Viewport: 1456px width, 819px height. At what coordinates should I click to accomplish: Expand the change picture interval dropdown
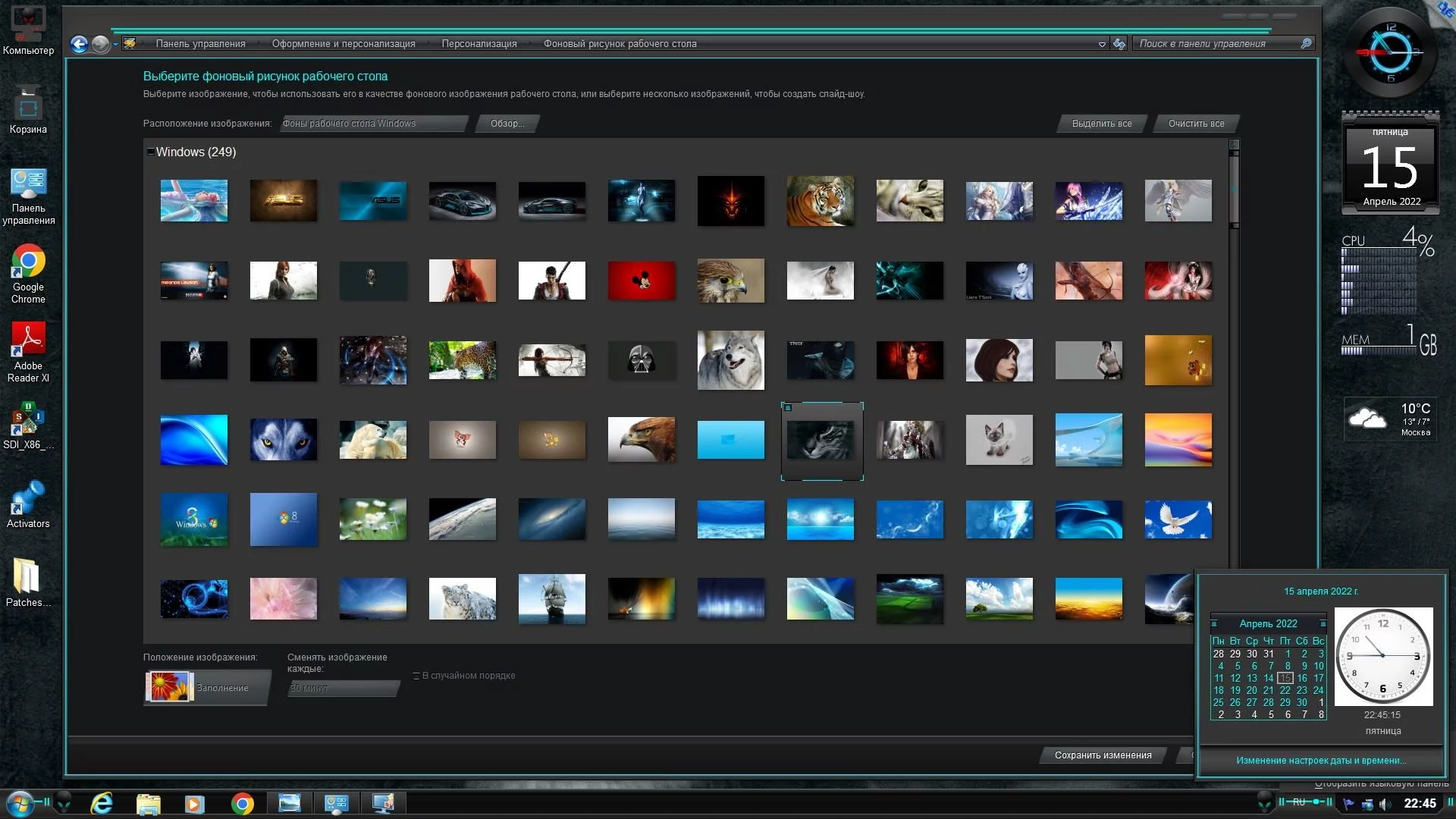point(343,688)
